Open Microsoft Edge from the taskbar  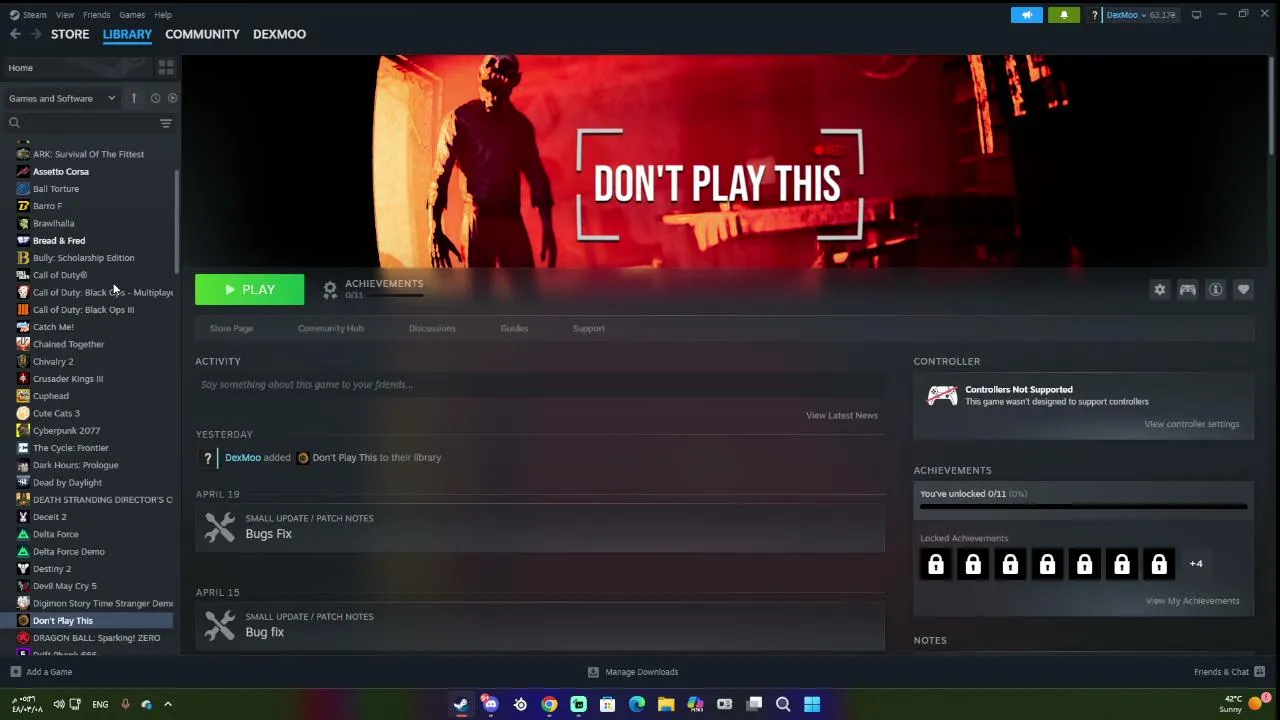[x=637, y=705]
